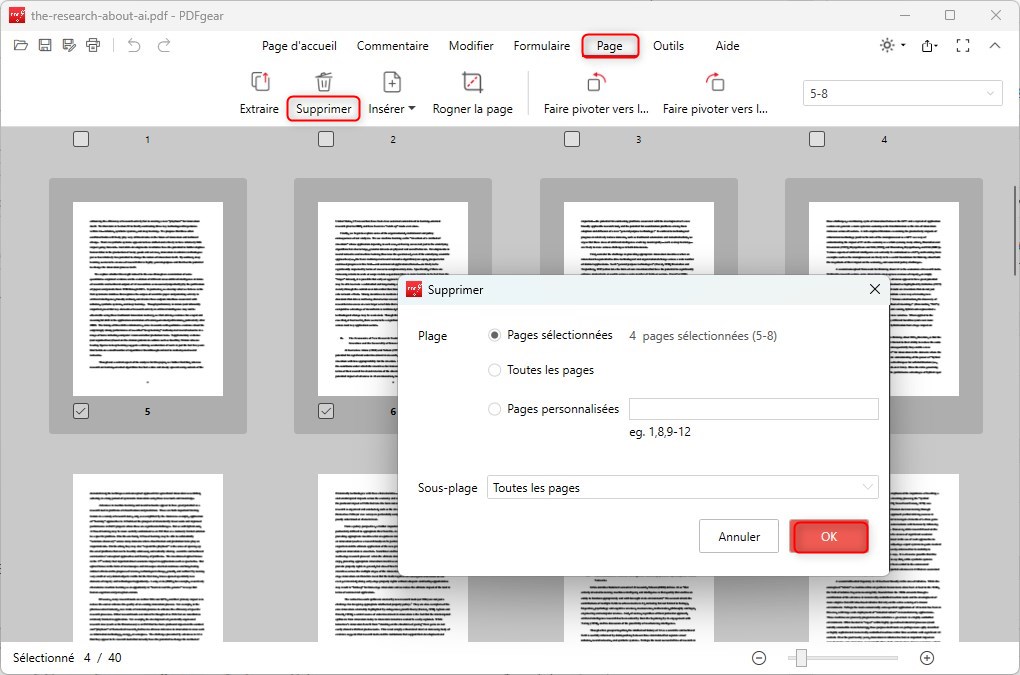
Task: Select the Rogner la page tool
Action: [474, 93]
